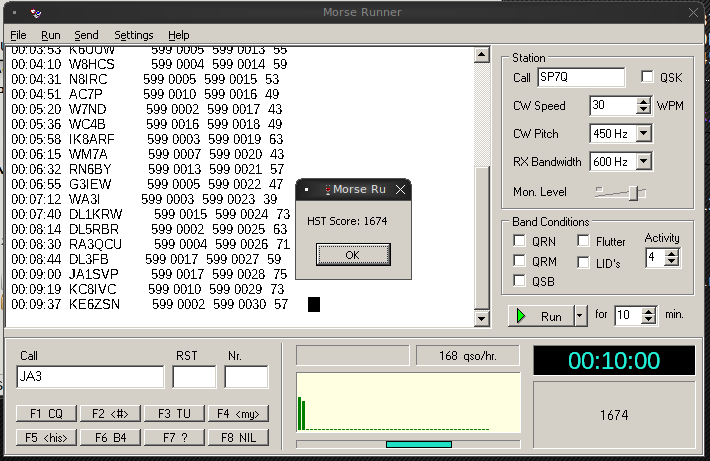This screenshot has width=710, height=461.
Task: Click the 1674 score panel
Action: (614, 415)
